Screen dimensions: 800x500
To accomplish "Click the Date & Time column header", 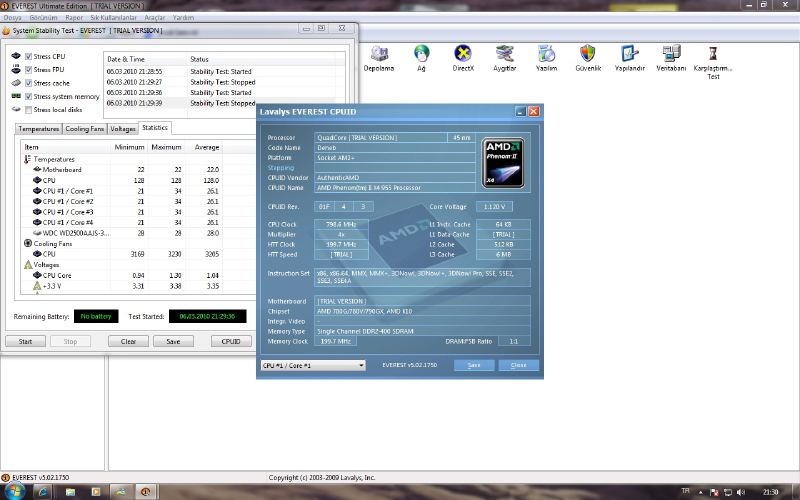I will pyautogui.click(x=145, y=59).
